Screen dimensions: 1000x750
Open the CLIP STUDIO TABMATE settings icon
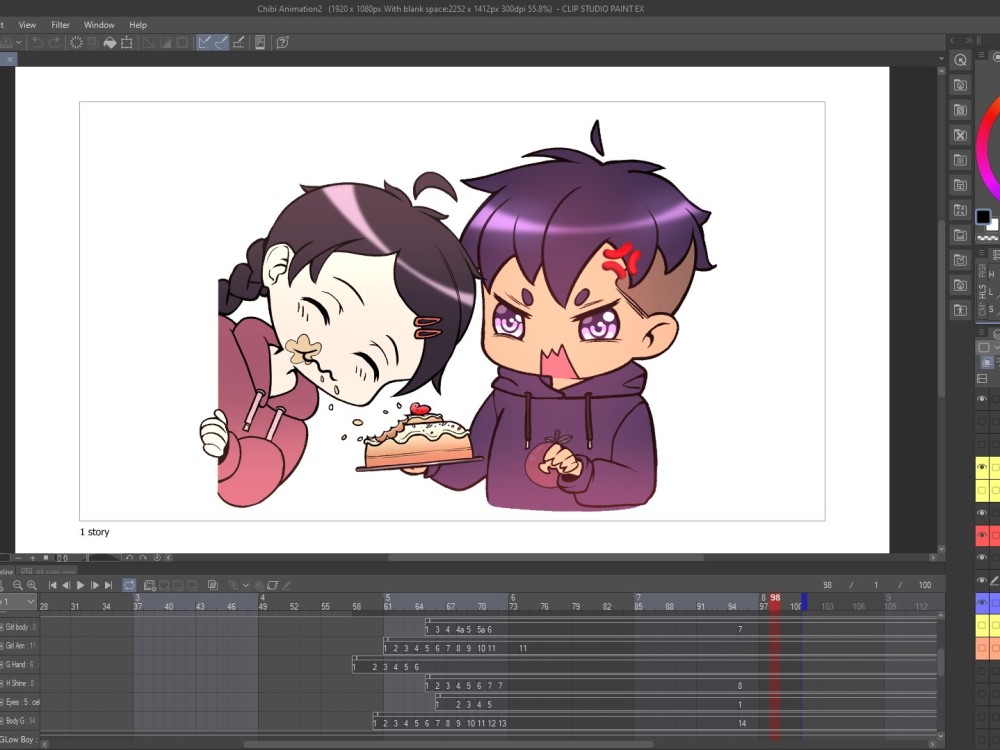click(260, 43)
